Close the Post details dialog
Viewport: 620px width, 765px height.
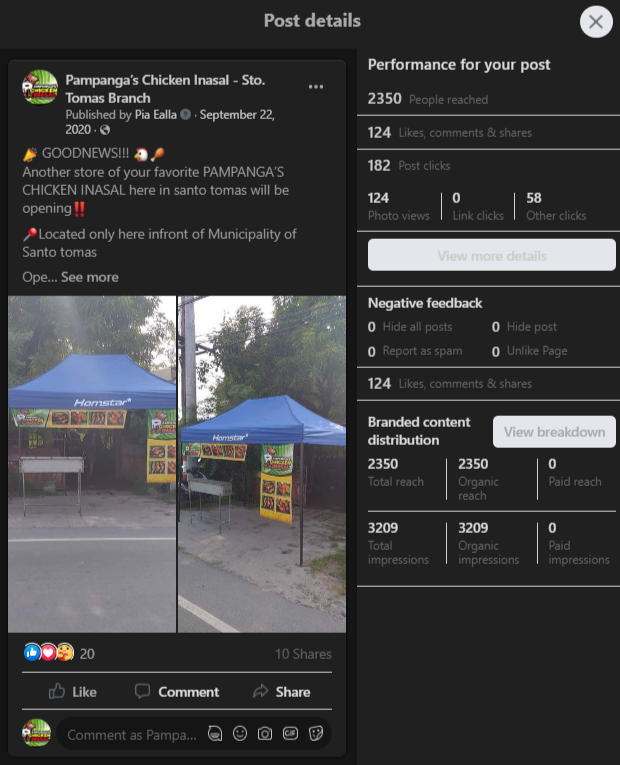596,22
